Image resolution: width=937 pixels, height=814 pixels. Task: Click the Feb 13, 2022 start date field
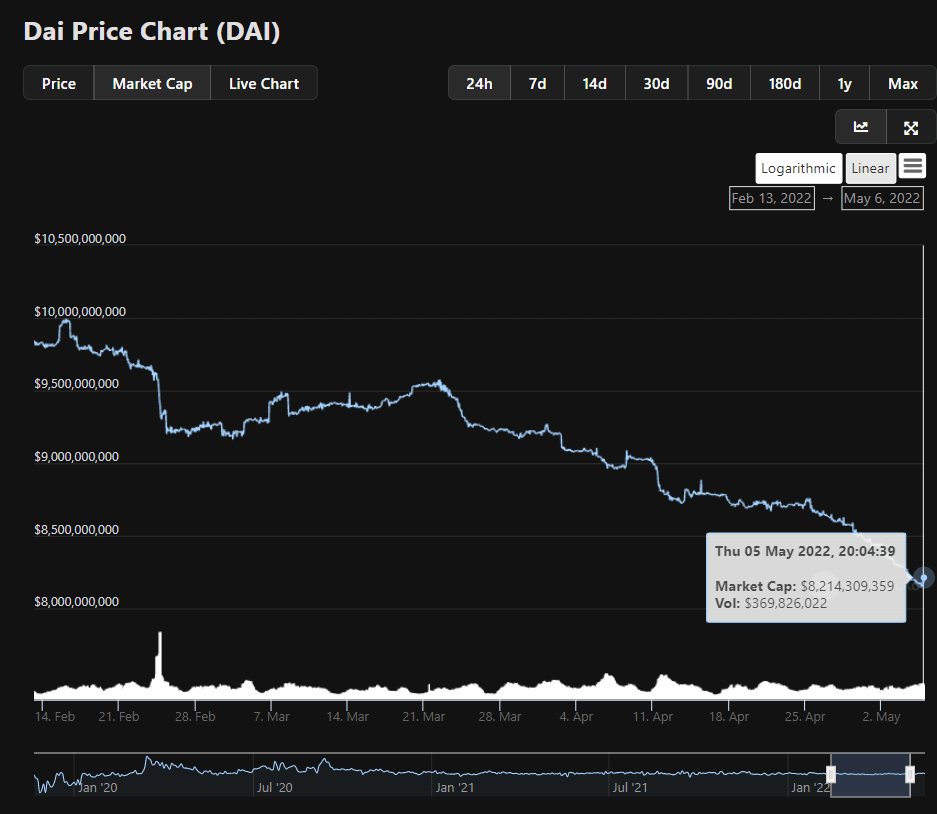(x=771, y=198)
